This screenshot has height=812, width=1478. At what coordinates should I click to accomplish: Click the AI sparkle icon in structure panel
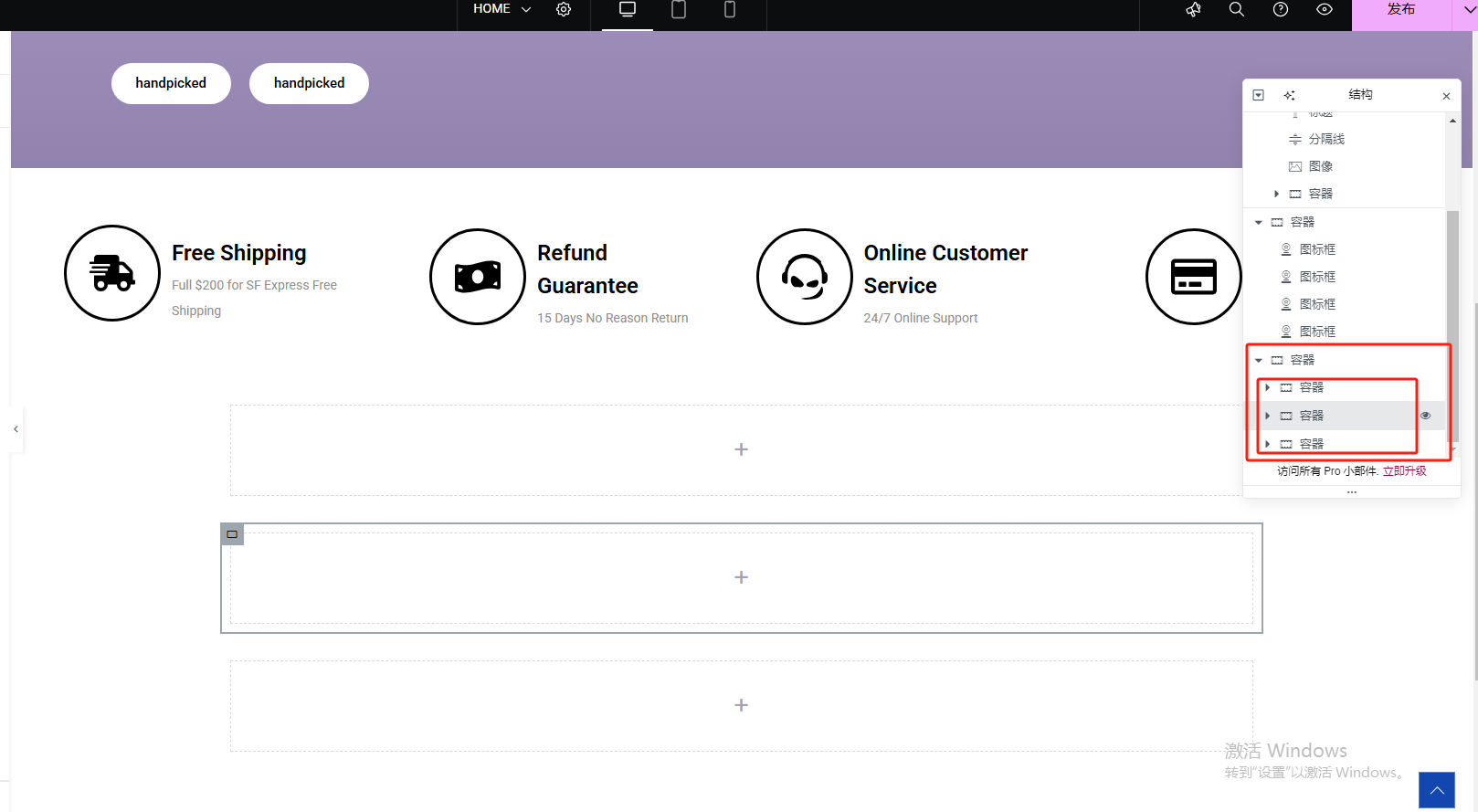(x=1290, y=95)
